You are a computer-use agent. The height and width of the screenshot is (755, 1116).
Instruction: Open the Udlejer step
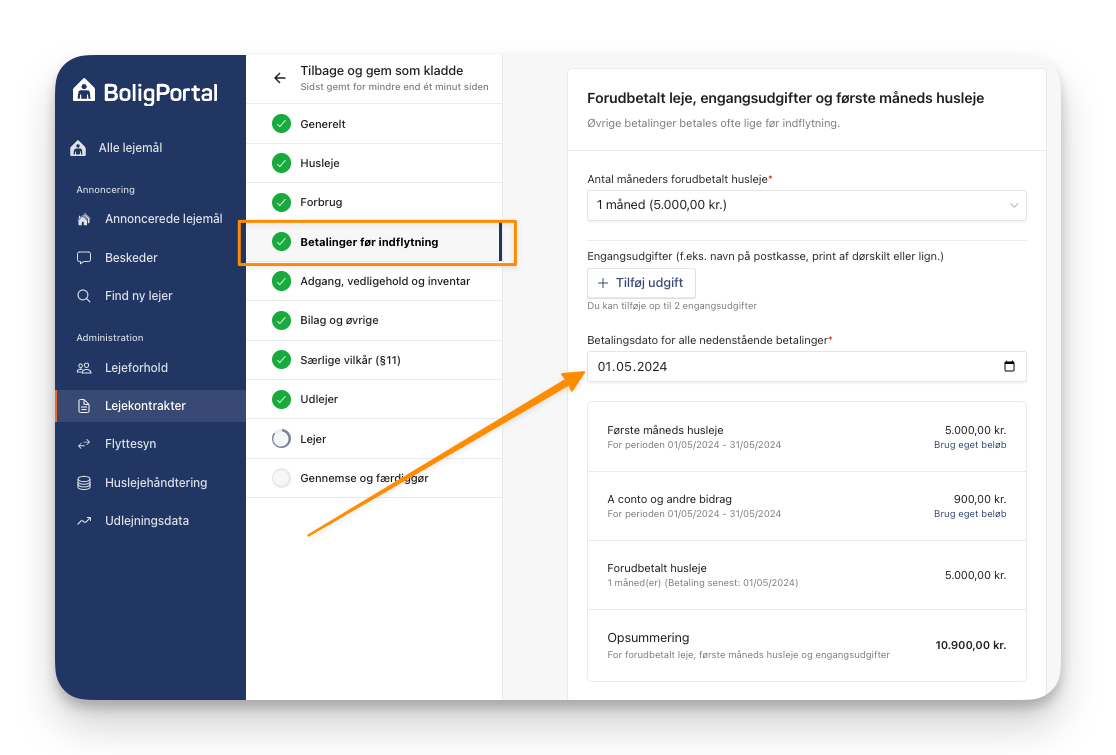[374, 399]
